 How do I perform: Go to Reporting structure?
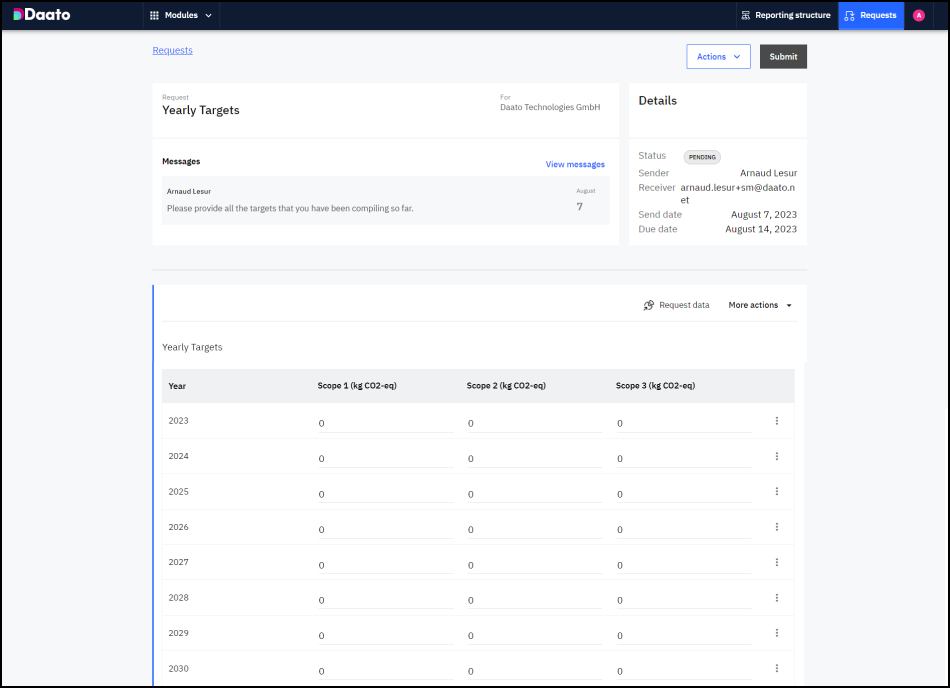[785, 15]
